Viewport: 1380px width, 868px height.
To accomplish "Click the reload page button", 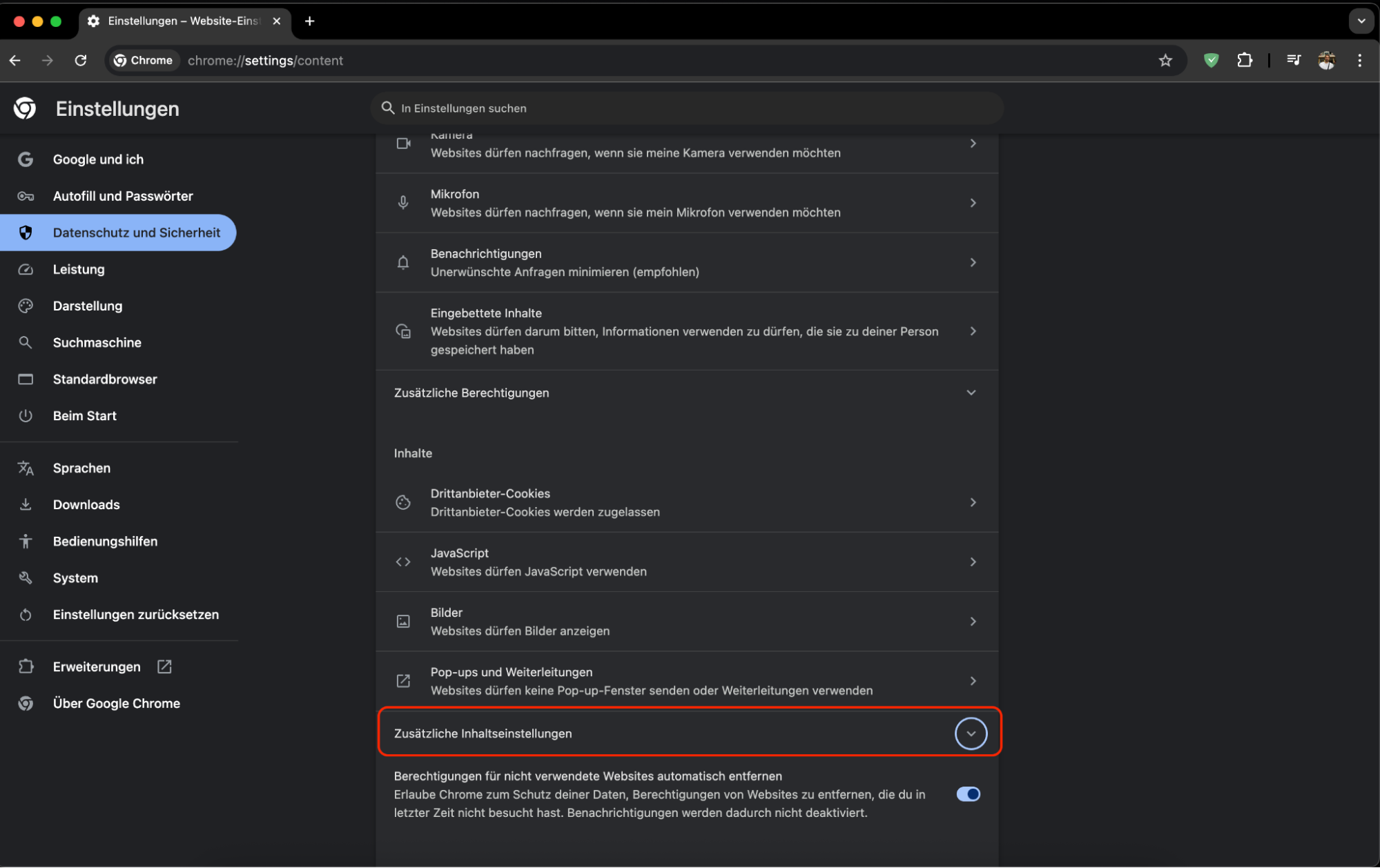I will pyautogui.click(x=81, y=60).
